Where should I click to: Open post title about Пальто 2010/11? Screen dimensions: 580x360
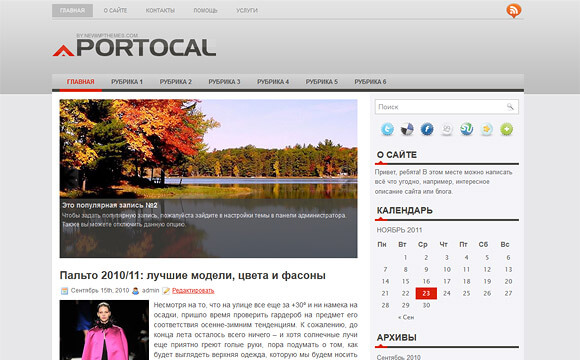click(x=192, y=276)
